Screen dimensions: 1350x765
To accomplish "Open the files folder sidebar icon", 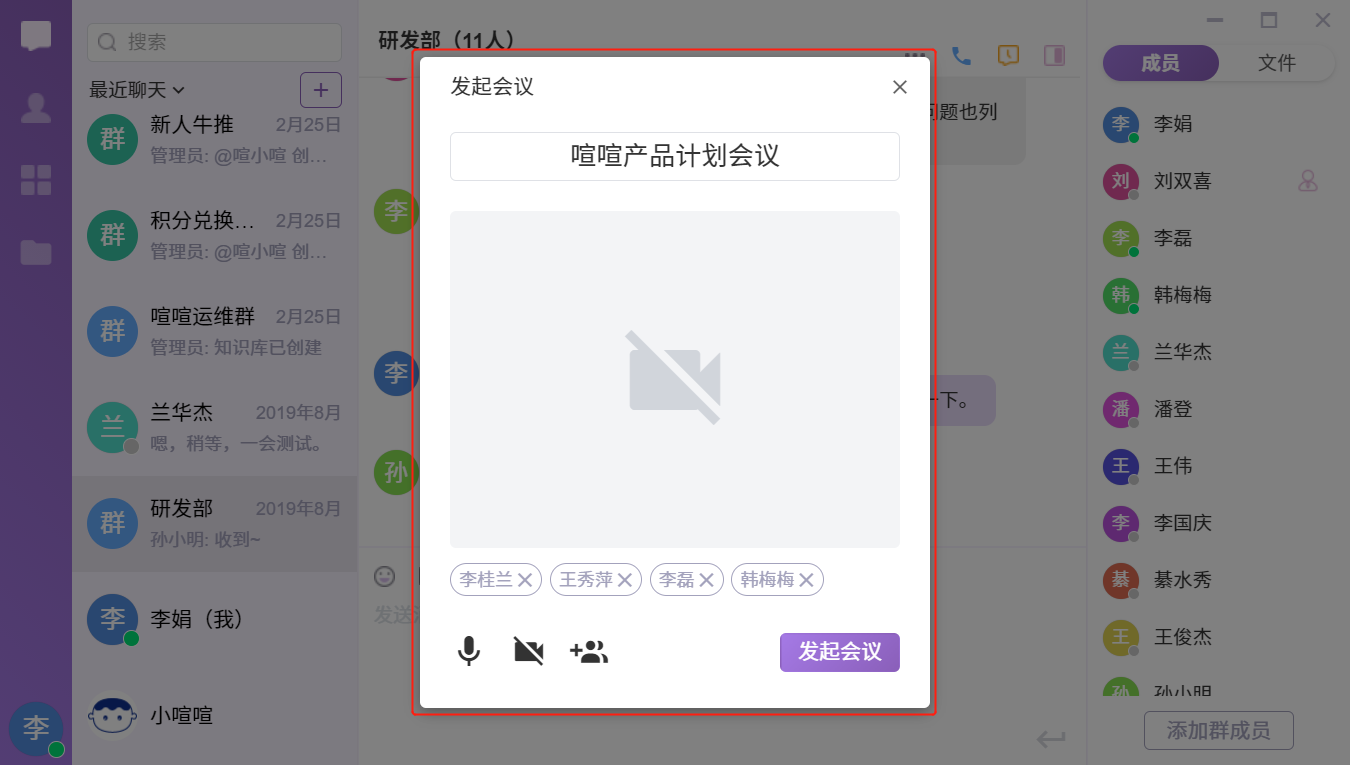I will tap(36, 252).
